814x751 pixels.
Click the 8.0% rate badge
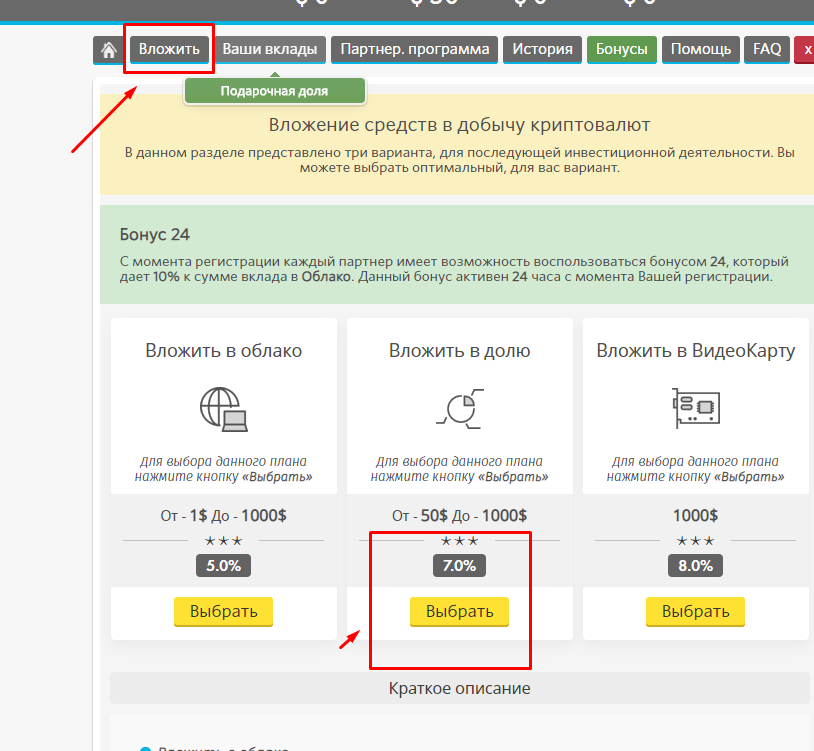[x=695, y=565]
